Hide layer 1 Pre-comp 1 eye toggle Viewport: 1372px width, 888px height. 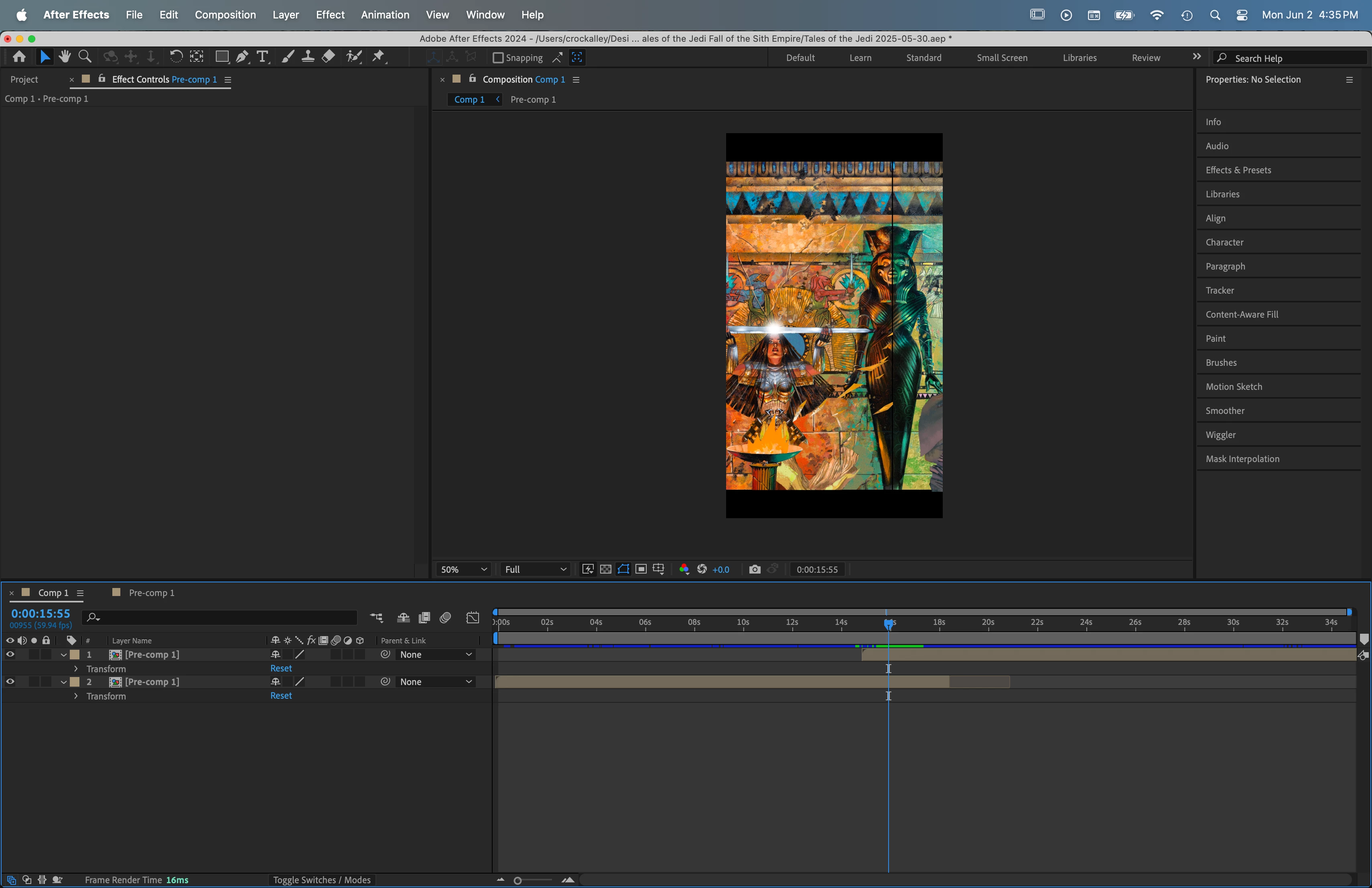pos(10,655)
